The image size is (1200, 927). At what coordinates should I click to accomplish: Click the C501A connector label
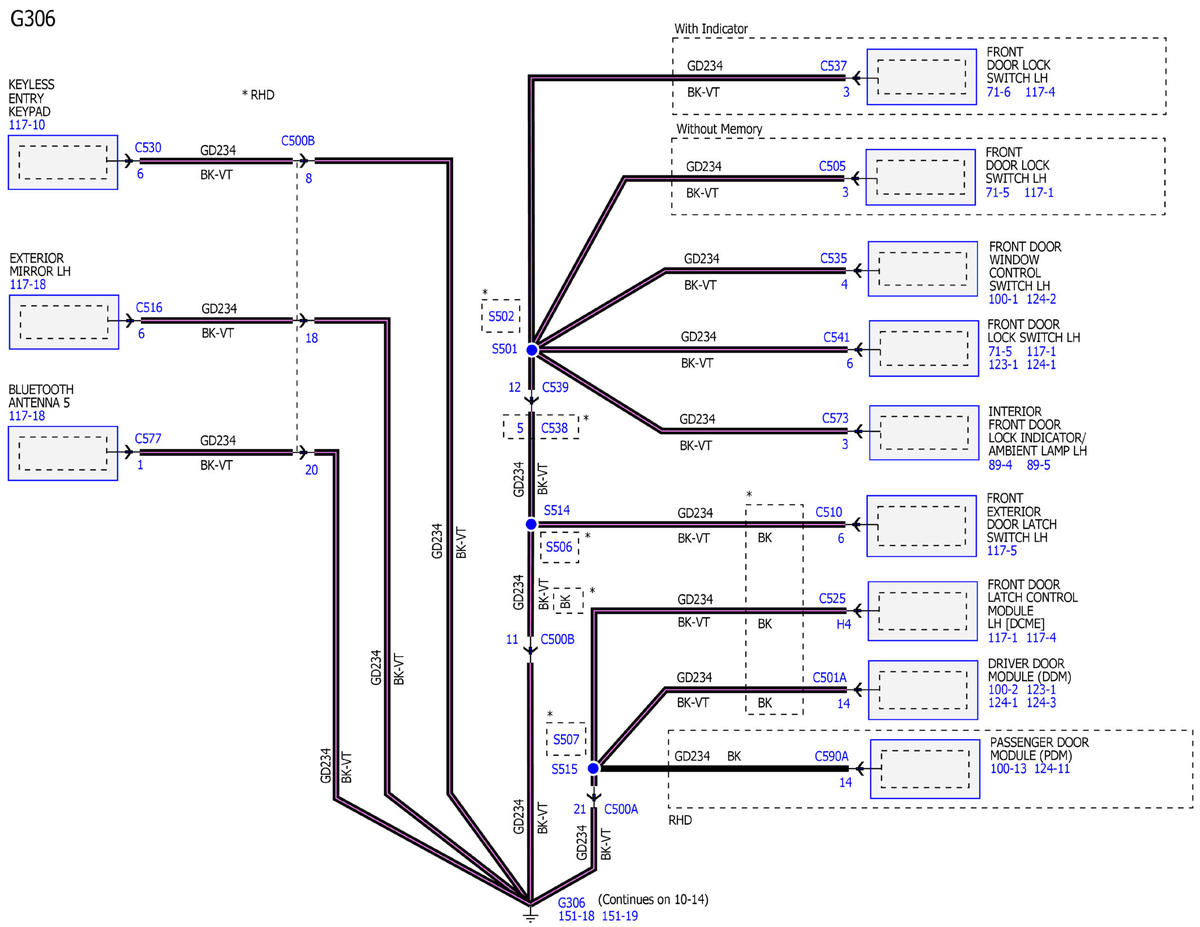tap(830, 677)
